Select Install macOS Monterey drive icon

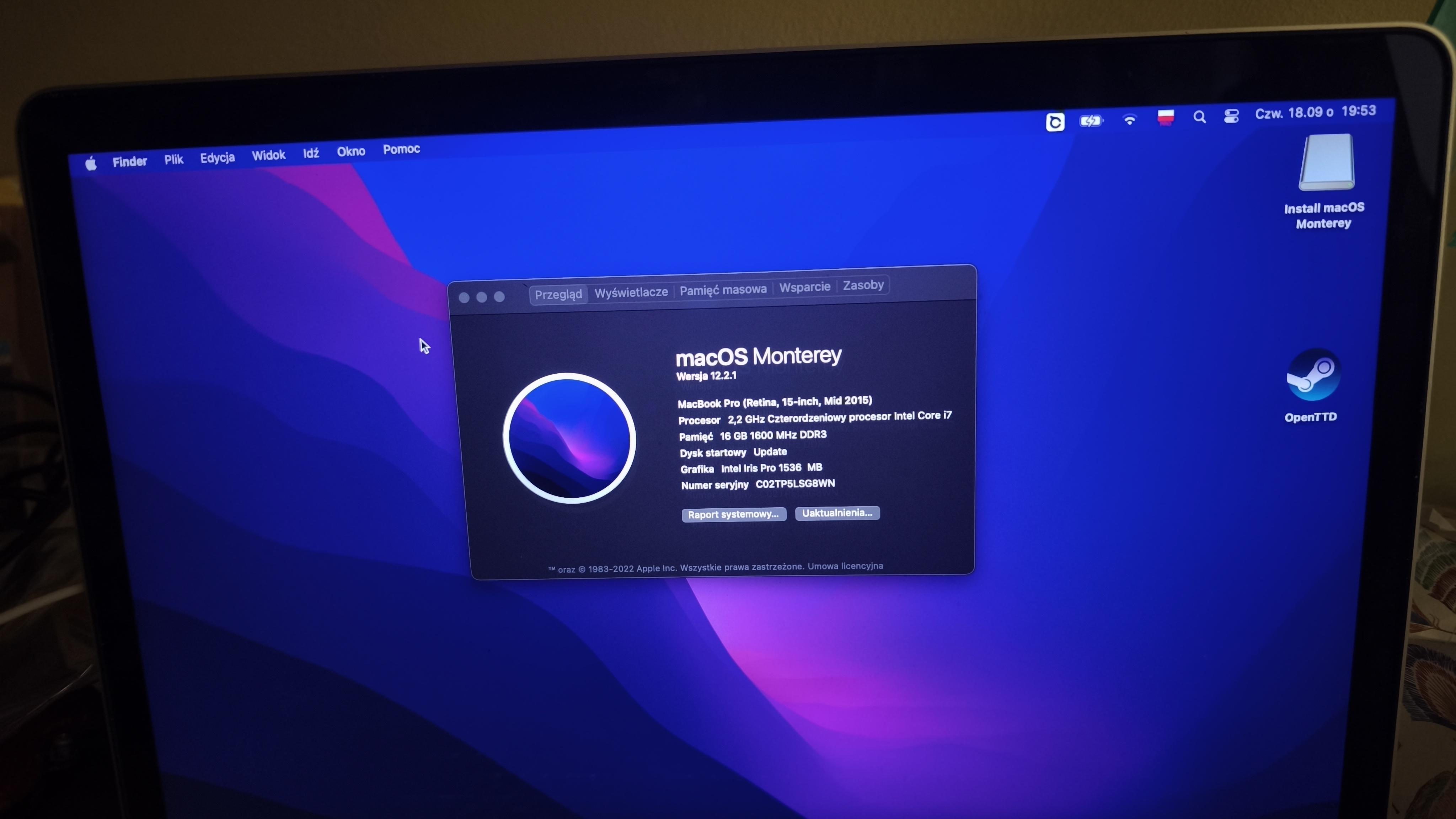[1327, 162]
